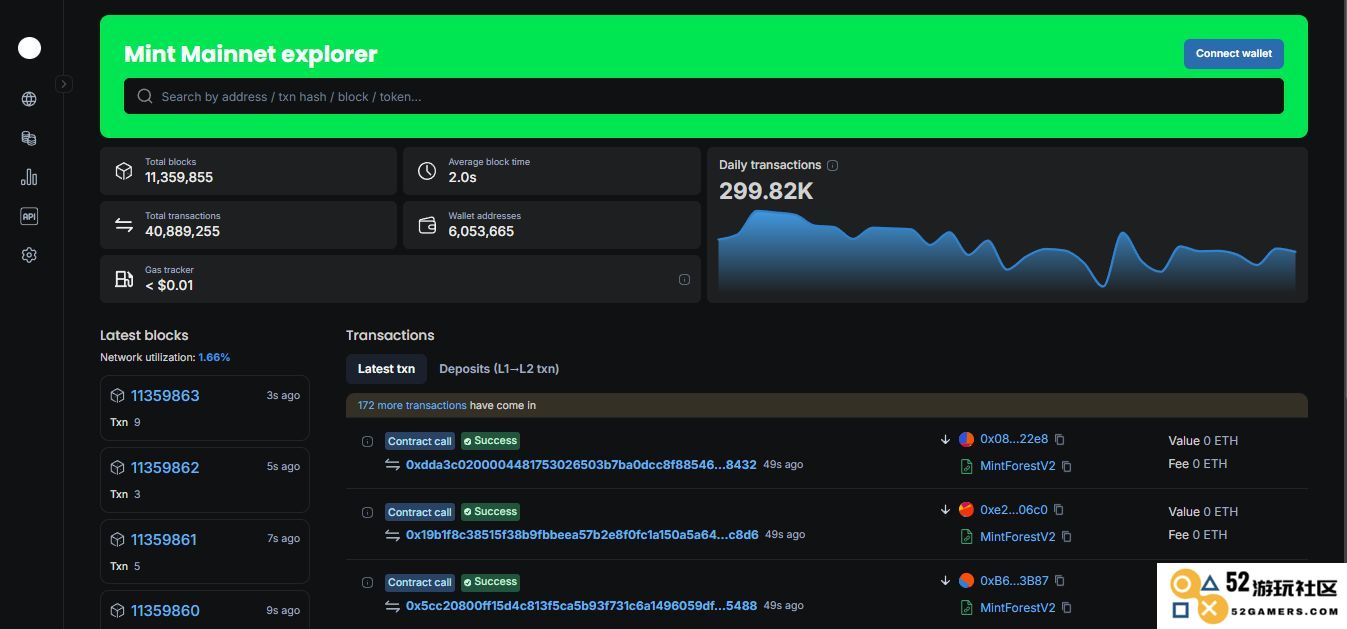Click the Gas tracker pump icon
Image resolution: width=1347 pixels, height=629 pixels.
124,279
